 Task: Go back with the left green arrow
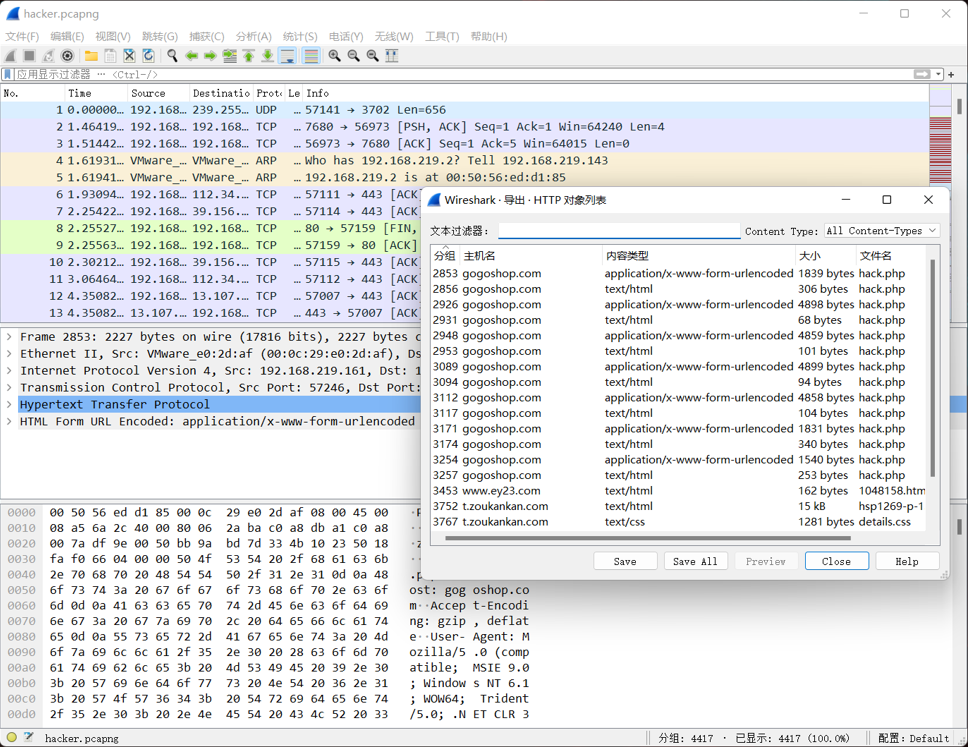point(192,56)
